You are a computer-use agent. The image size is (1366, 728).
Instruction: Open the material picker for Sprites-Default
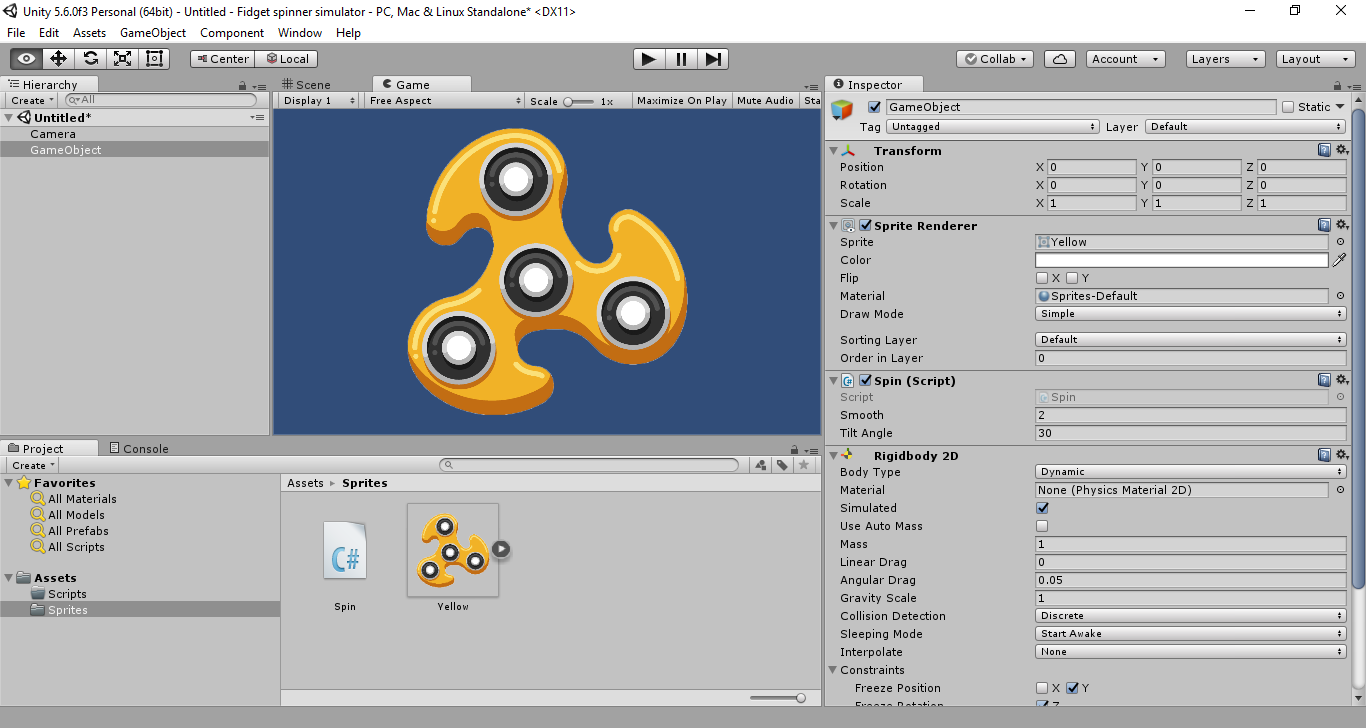point(1340,296)
